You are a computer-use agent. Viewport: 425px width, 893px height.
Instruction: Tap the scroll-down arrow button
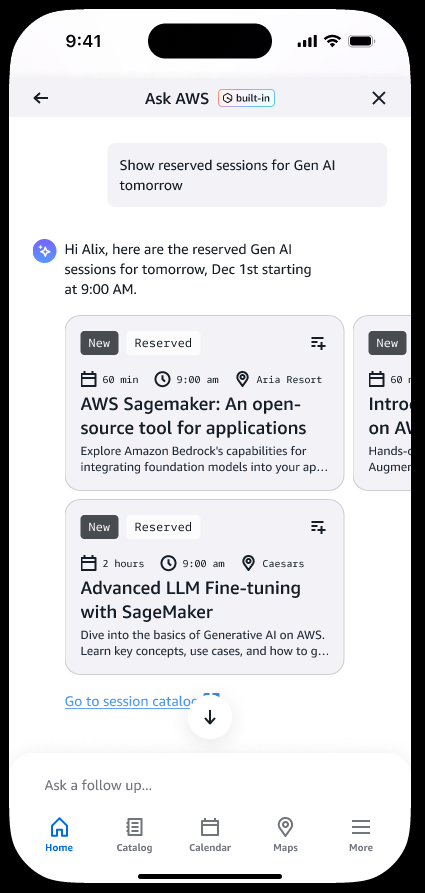(x=210, y=717)
